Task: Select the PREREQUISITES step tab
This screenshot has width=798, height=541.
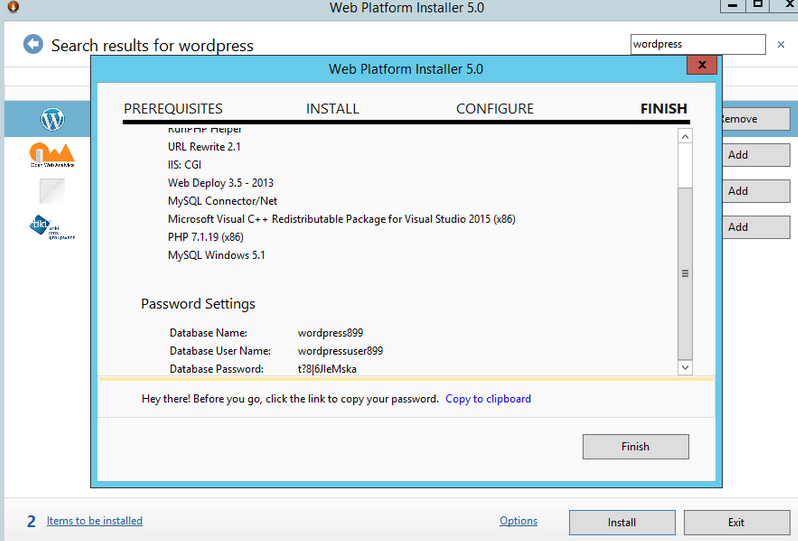Action: click(173, 108)
